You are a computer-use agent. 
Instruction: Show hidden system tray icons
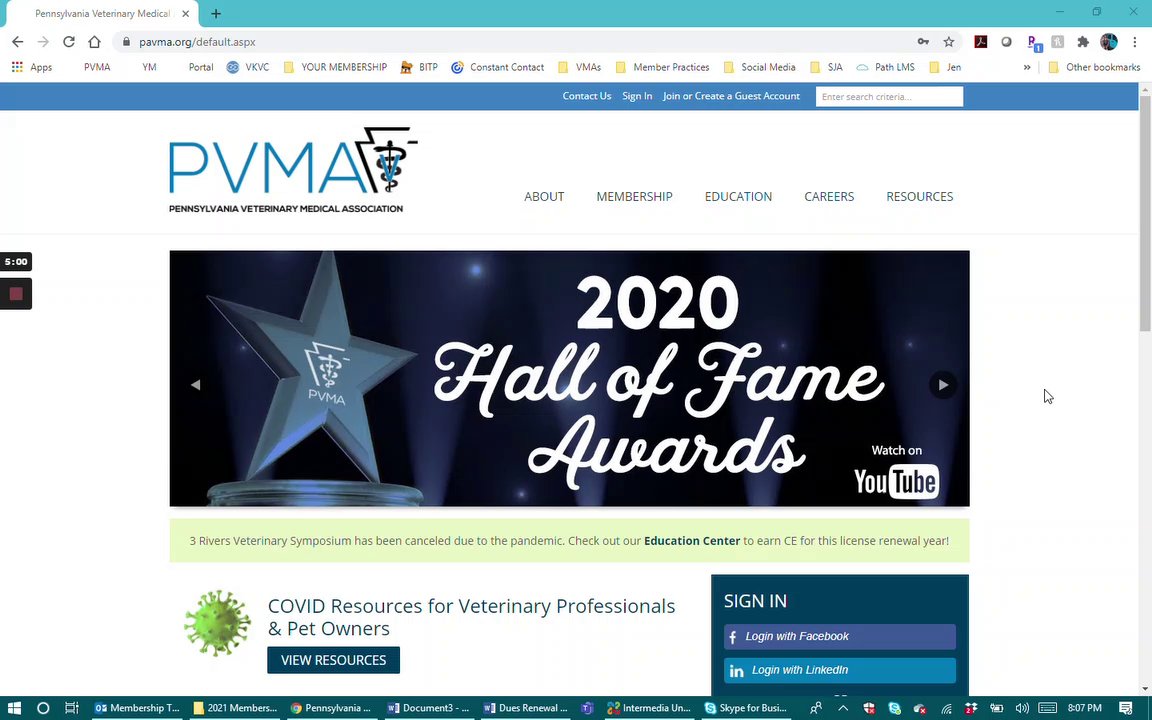[x=843, y=708]
